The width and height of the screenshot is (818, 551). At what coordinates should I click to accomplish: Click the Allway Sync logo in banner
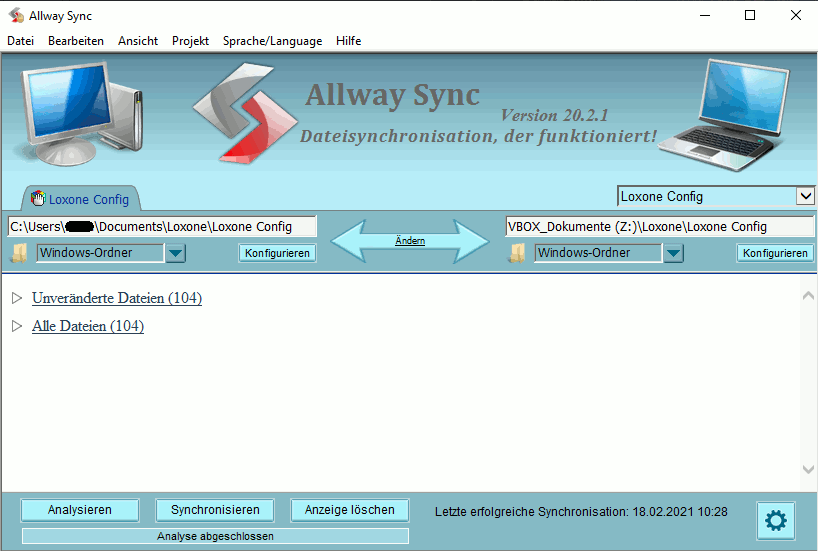[x=244, y=114]
